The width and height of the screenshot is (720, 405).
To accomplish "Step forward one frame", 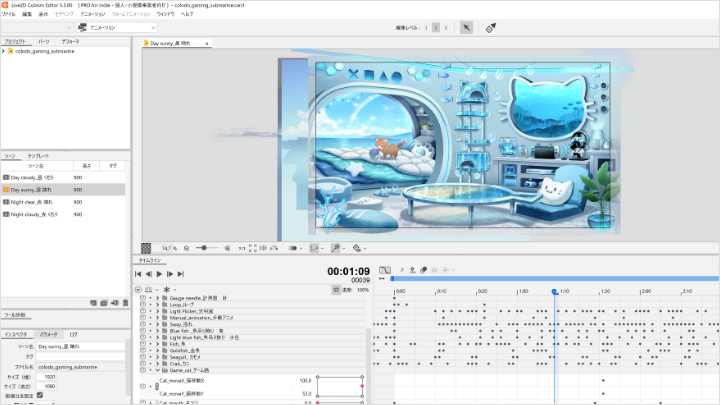I will 170,274.
